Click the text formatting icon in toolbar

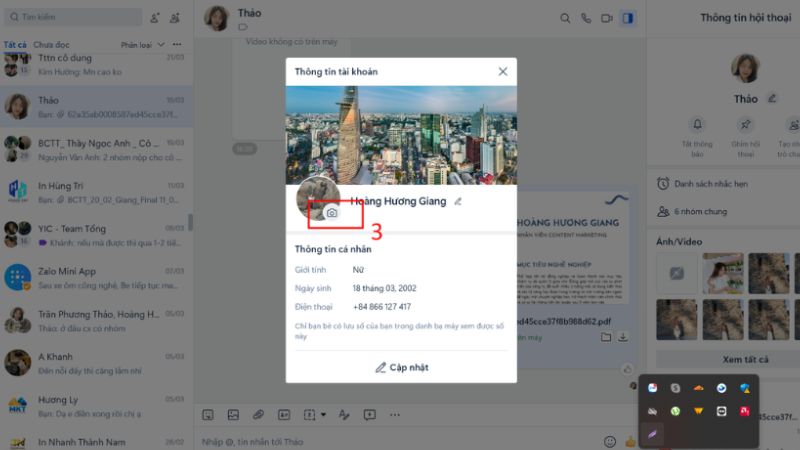pos(344,415)
